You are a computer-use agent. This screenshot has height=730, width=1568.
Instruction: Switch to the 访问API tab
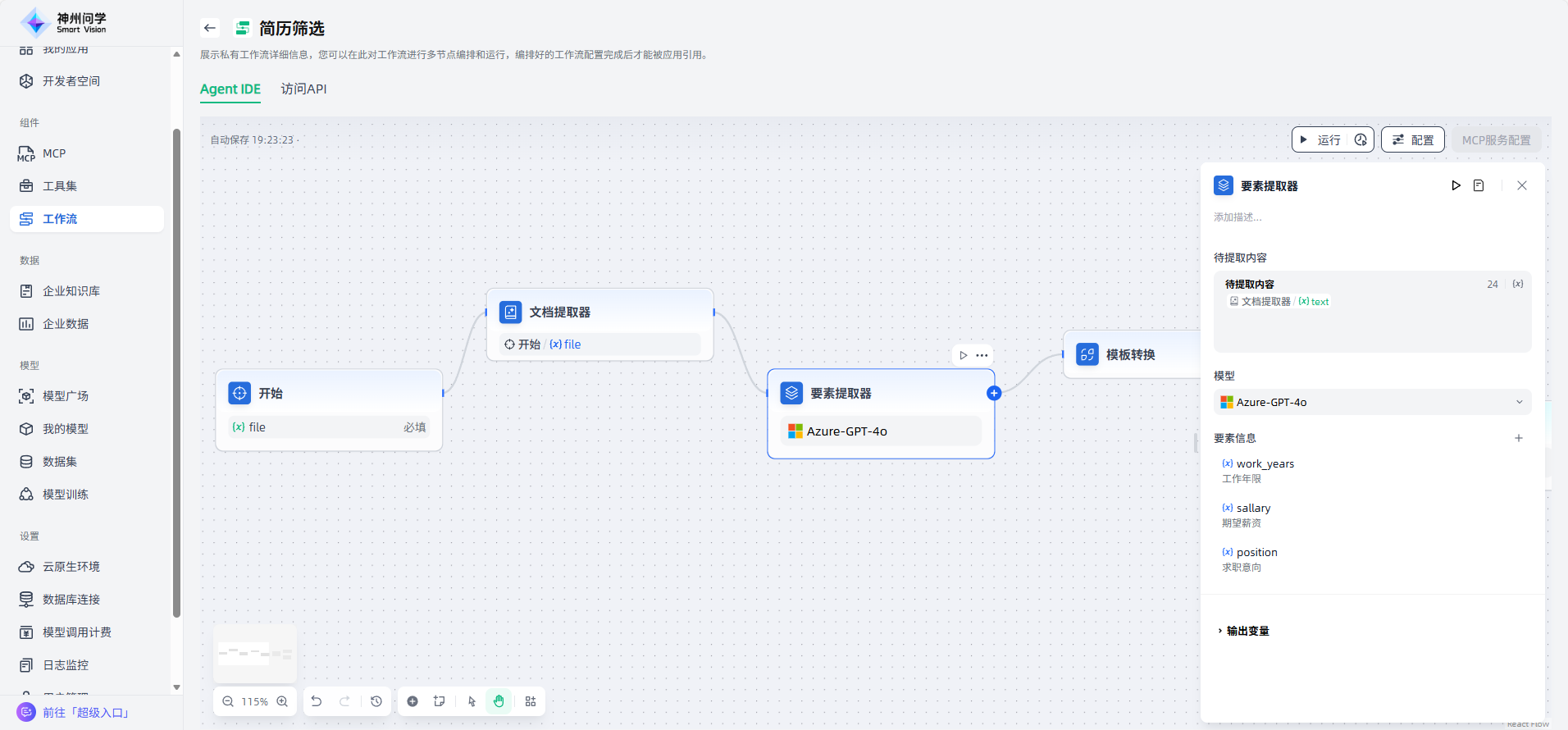[x=303, y=89]
